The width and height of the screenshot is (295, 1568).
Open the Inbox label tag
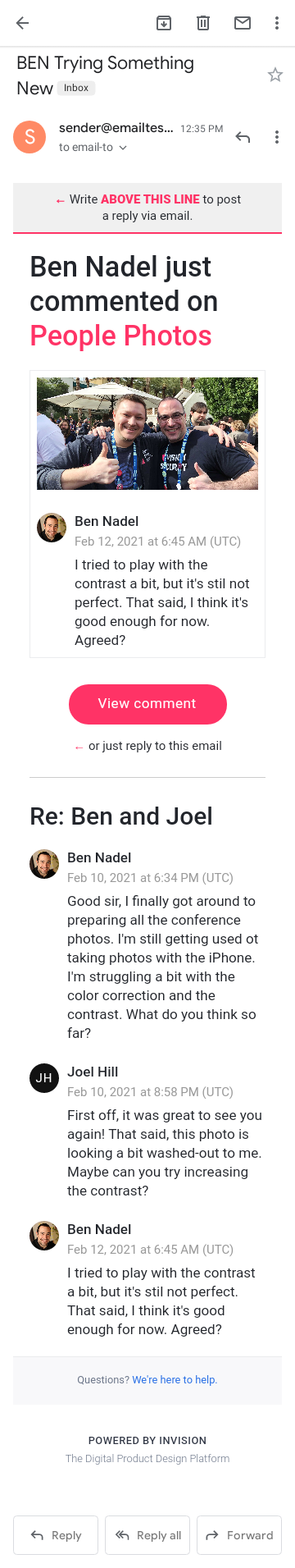click(76, 88)
